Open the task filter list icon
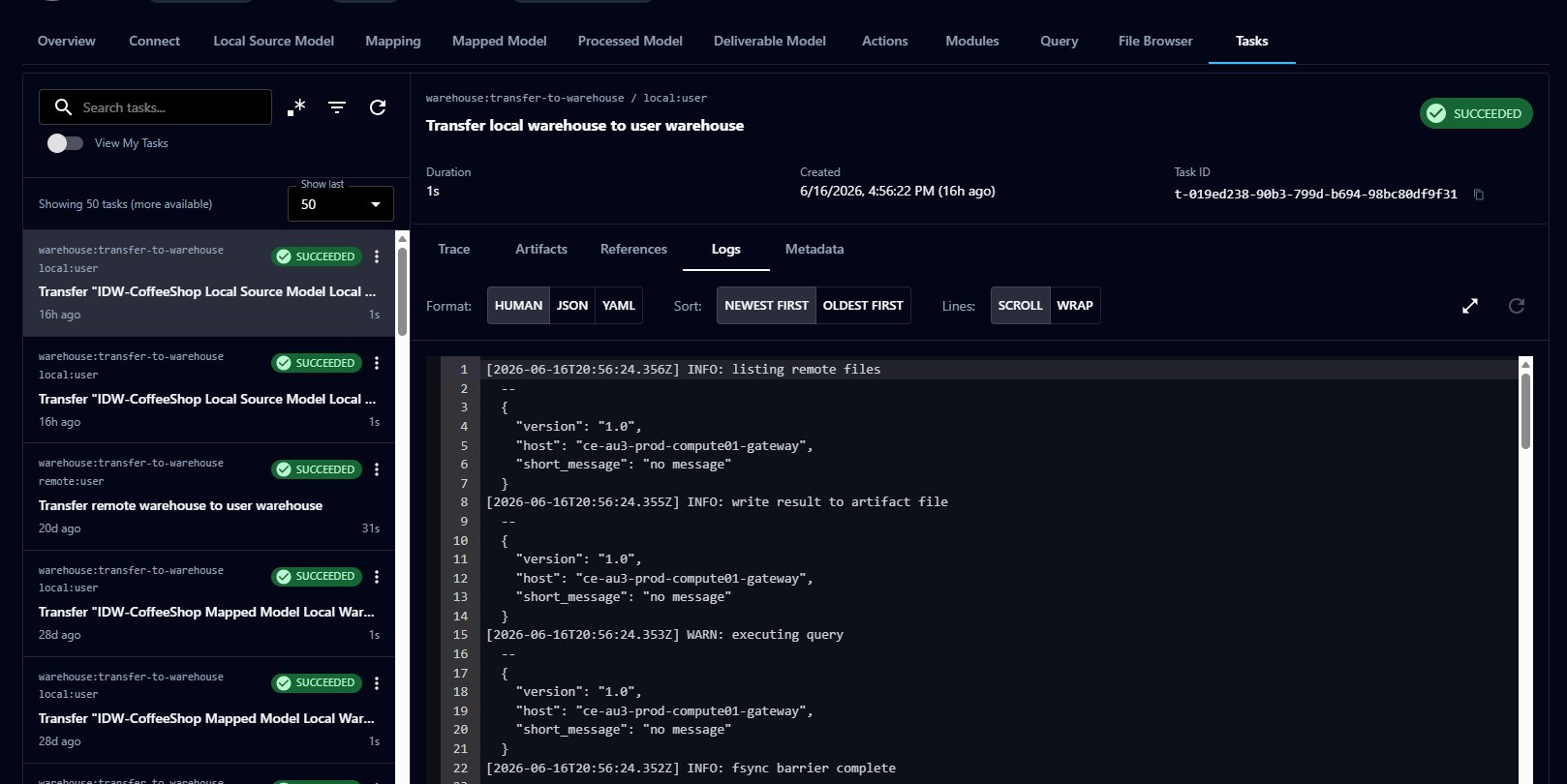 point(337,107)
